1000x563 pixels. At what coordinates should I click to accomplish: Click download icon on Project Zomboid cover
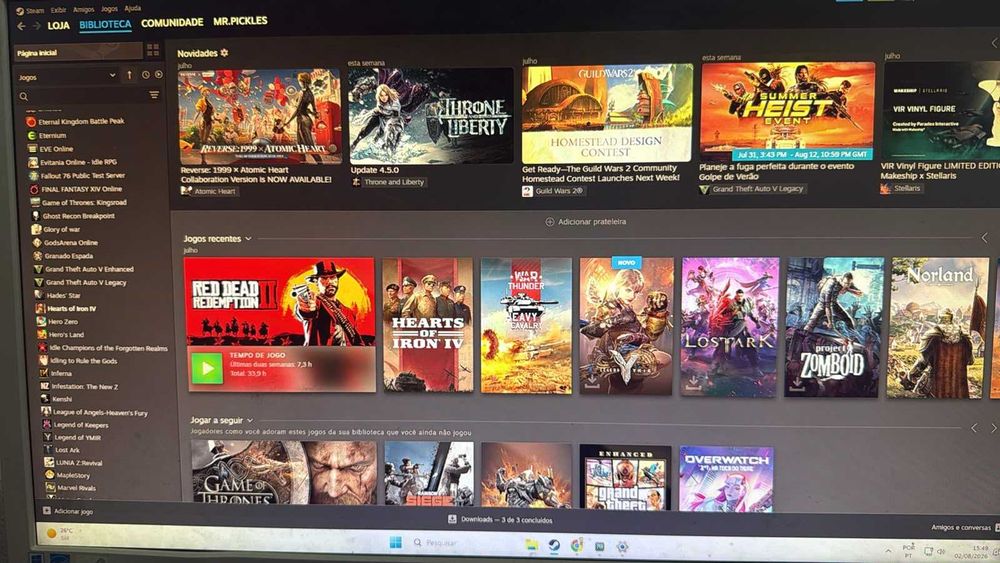795,384
